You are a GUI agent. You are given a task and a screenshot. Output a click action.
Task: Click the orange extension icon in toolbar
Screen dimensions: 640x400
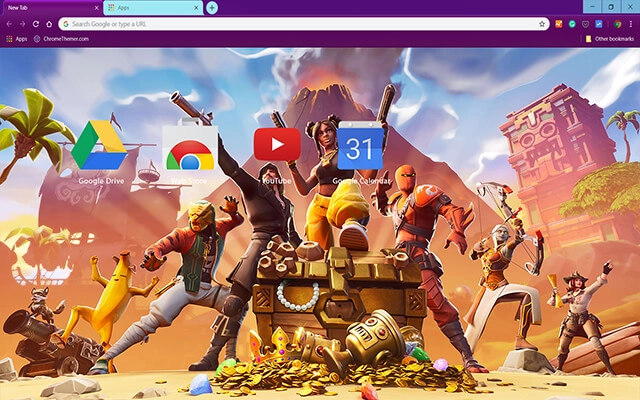click(559, 24)
